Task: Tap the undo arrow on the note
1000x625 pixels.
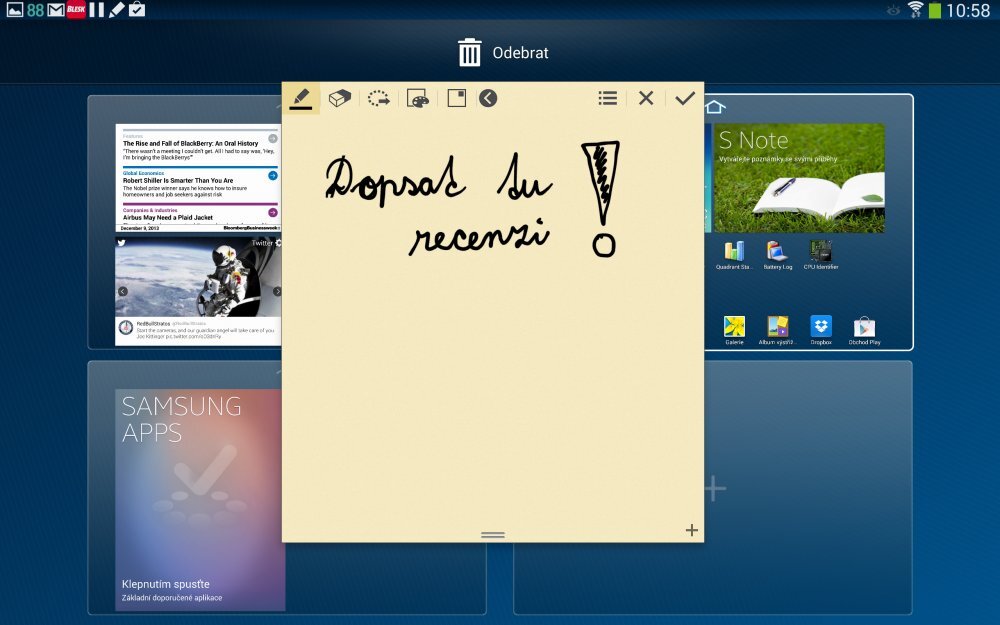Action: click(488, 97)
